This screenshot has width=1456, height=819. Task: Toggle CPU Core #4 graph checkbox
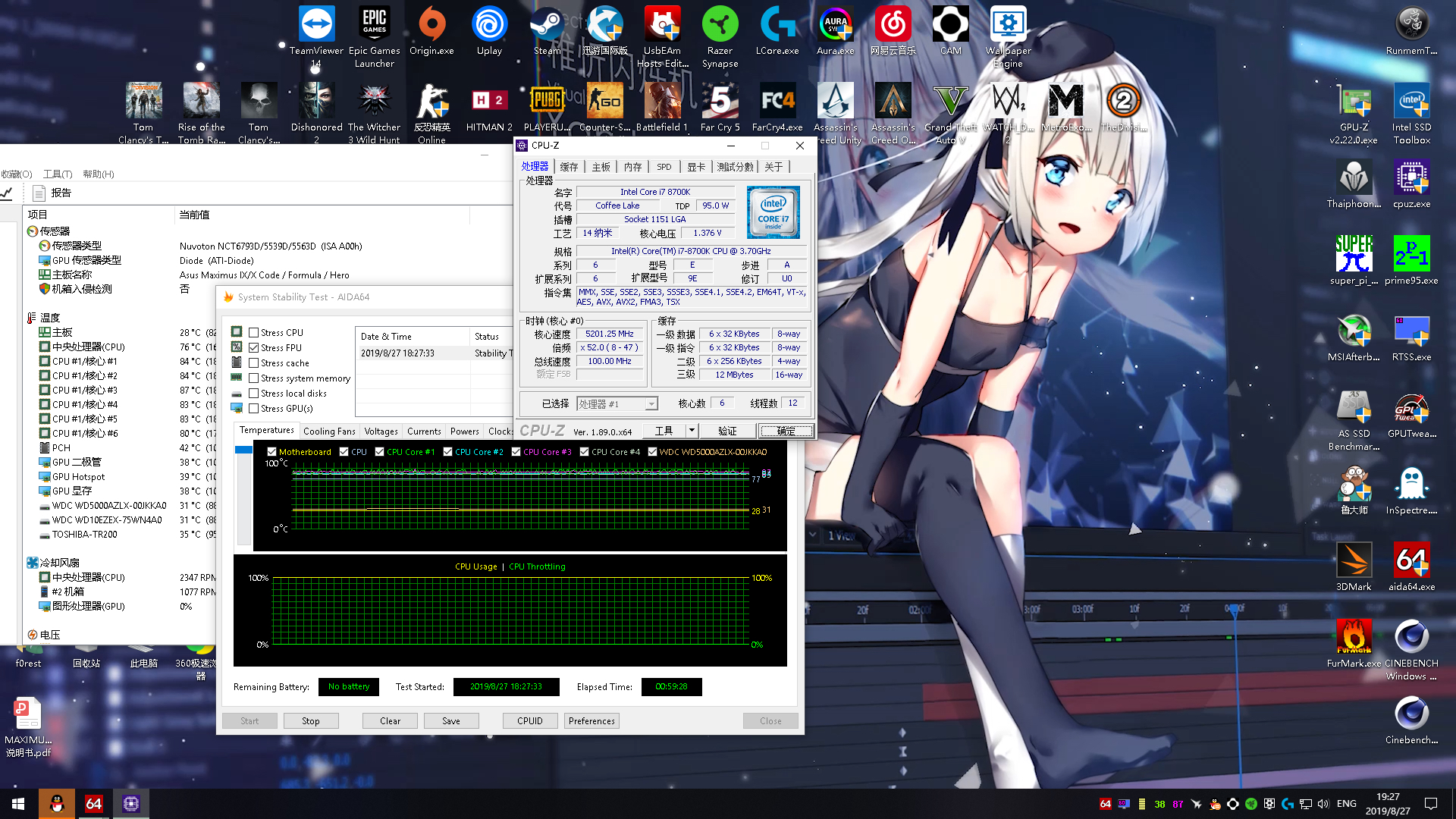tap(584, 451)
